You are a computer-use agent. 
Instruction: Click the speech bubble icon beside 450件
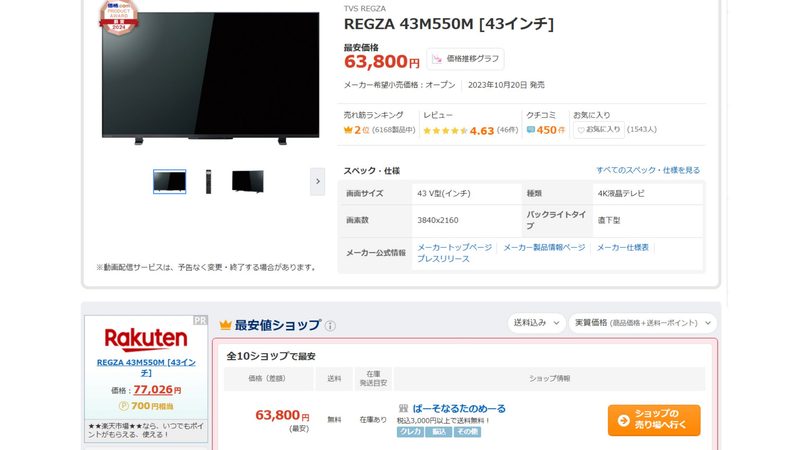click(531, 130)
